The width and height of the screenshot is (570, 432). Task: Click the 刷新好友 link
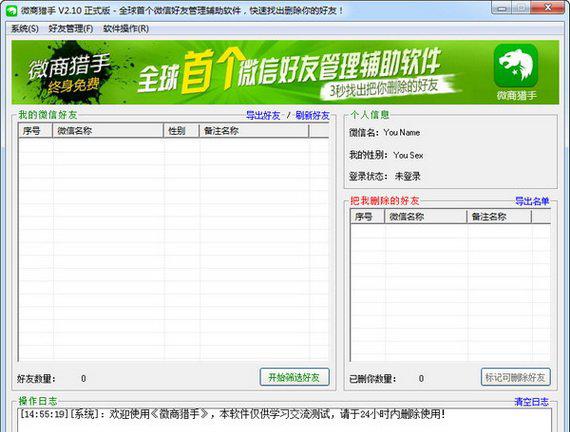click(312, 116)
